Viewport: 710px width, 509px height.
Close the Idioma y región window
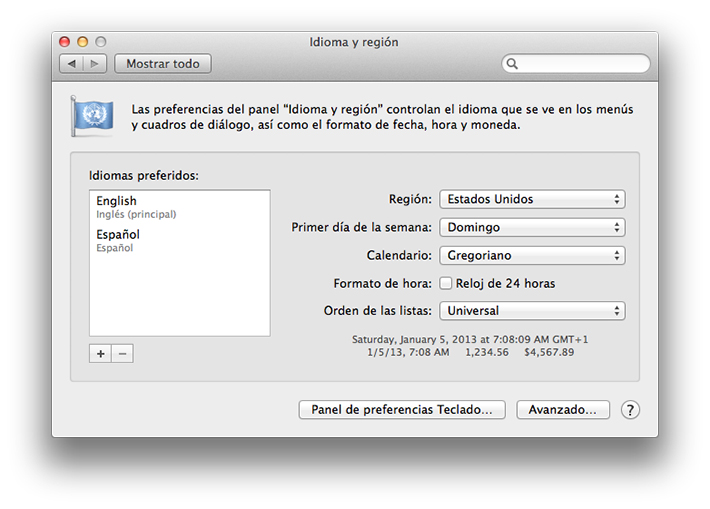pos(65,42)
